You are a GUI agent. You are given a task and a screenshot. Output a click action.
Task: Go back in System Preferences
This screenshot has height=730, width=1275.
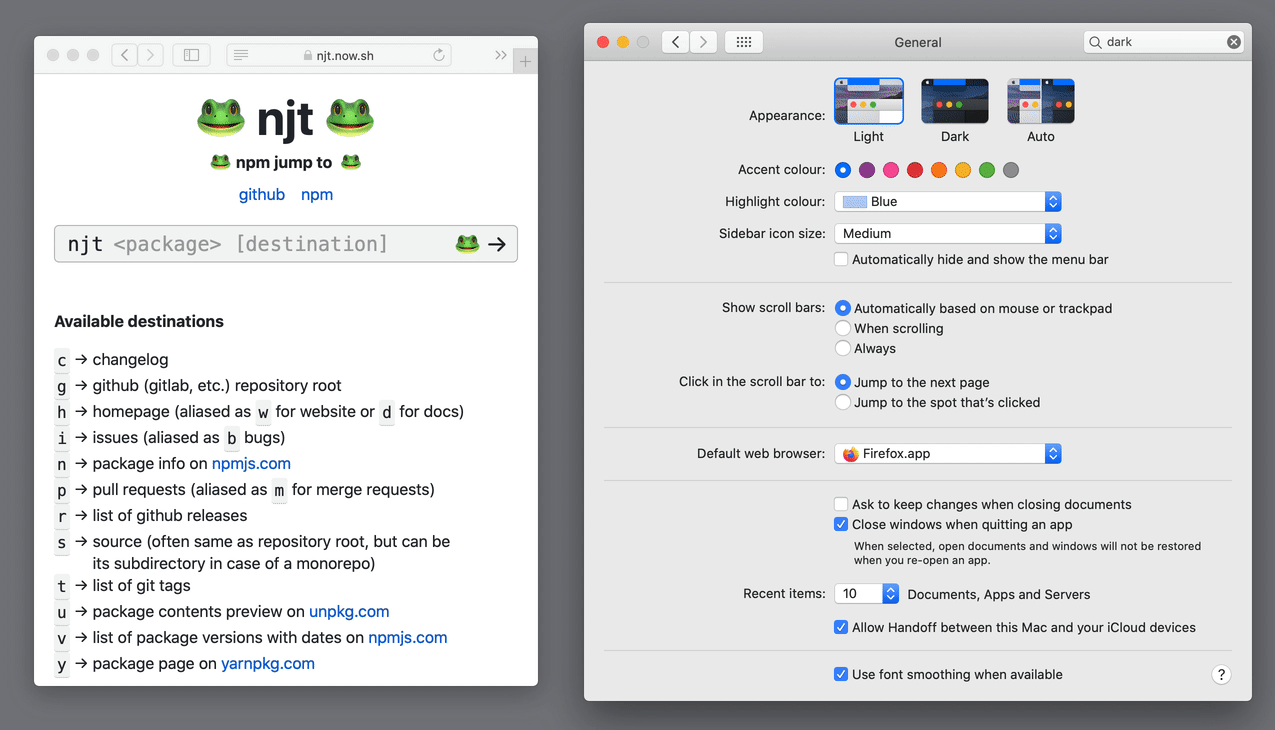pyautogui.click(x=676, y=42)
